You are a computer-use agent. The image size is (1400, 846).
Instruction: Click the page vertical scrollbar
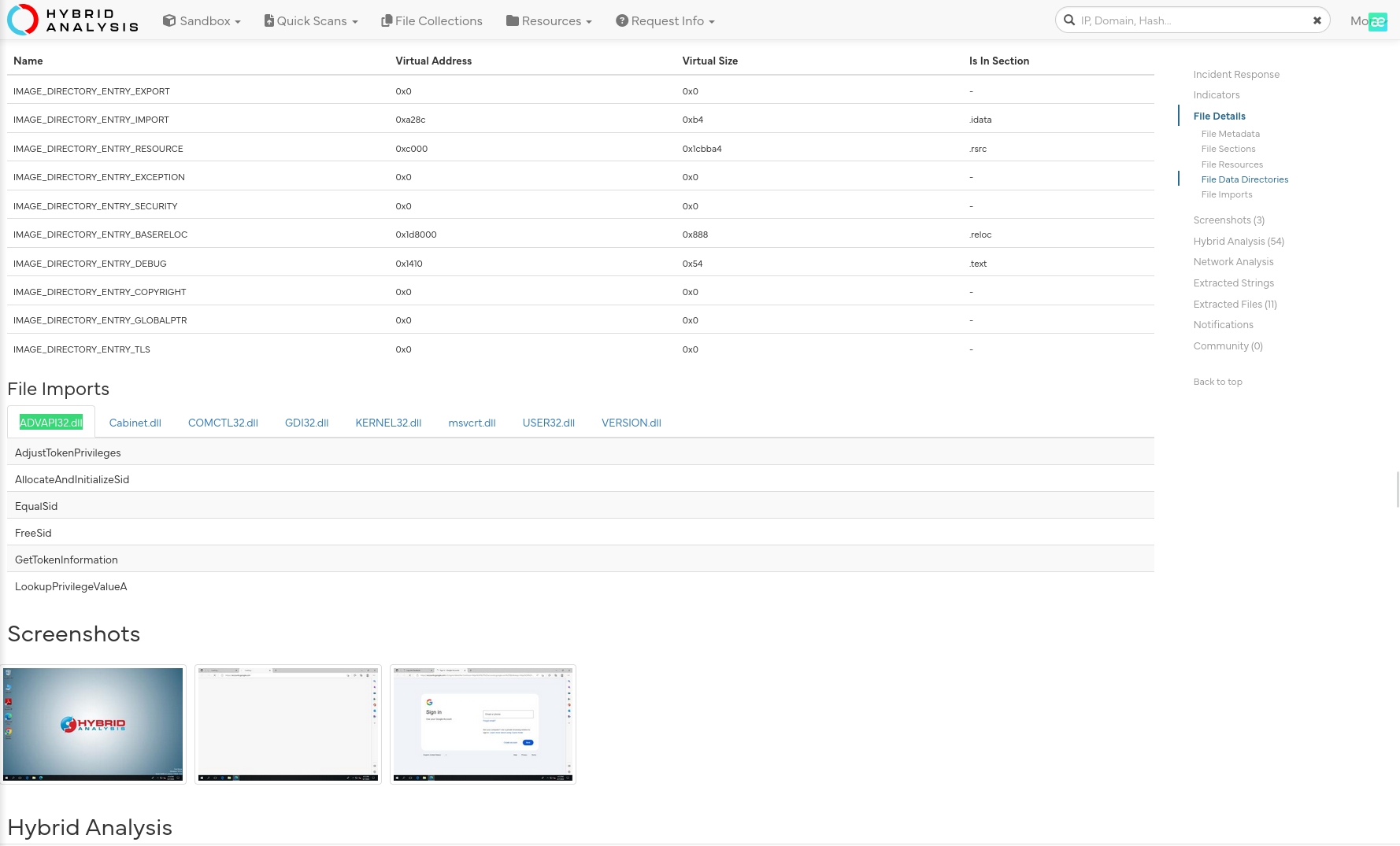1397,489
